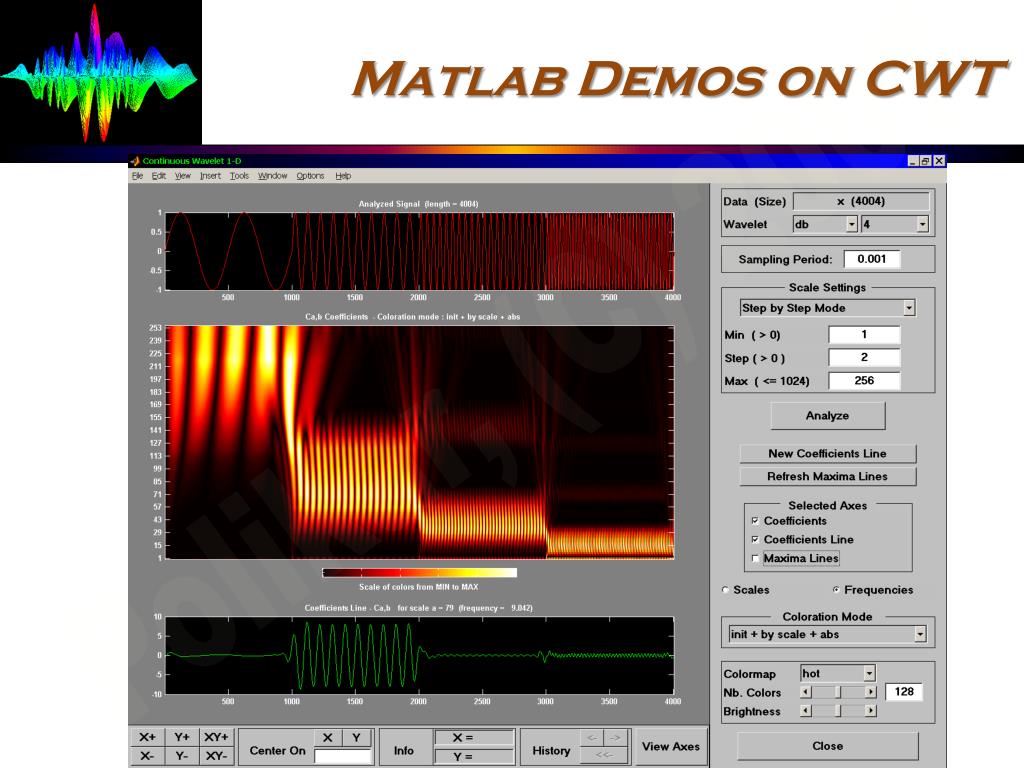Decrease Brightness with left arrow
Image resolution: width=1024 pixels, height=768 pixels.
tap(806, 711)
